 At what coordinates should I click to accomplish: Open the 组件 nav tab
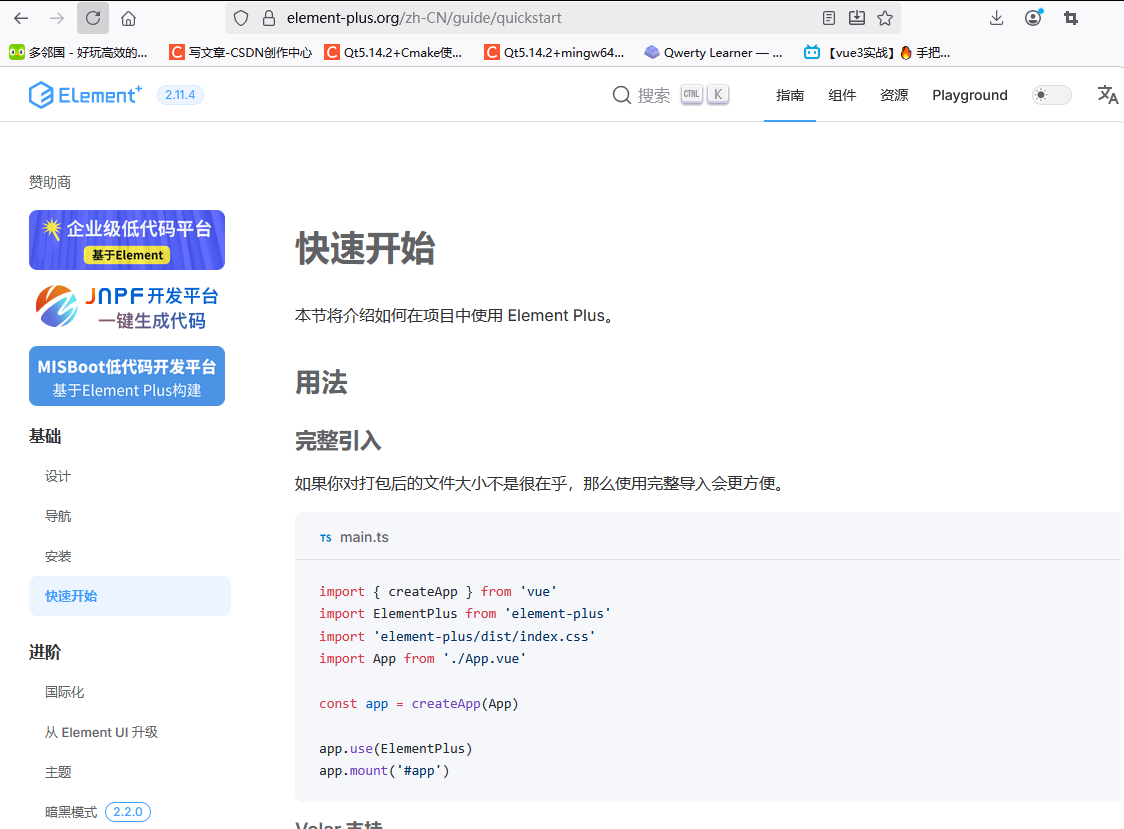coord(842,95)
